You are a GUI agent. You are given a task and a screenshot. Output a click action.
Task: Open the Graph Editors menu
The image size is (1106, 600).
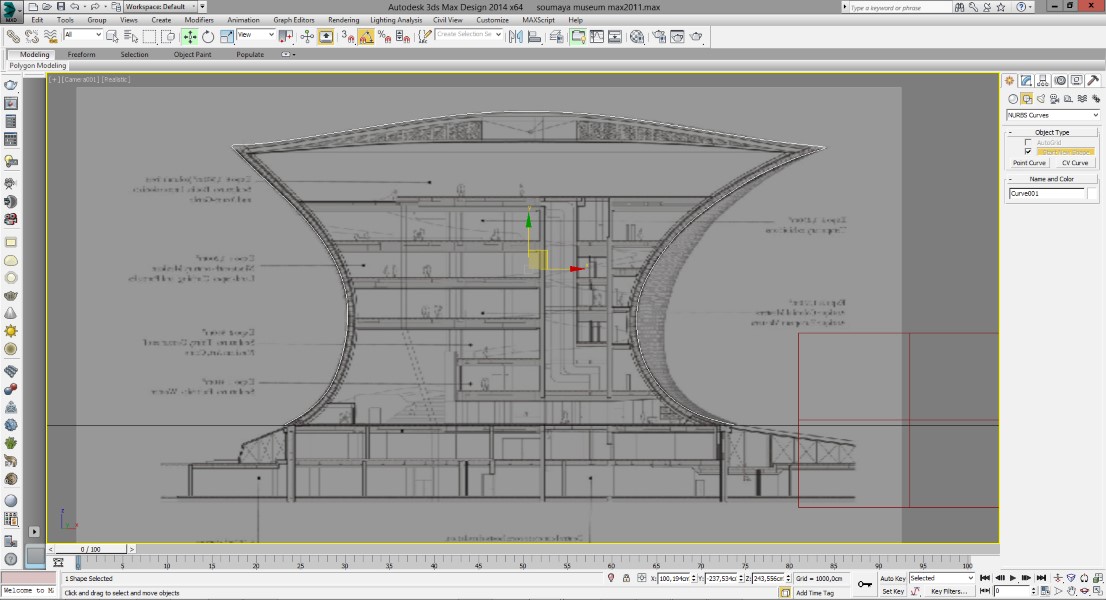click(x=293, y=20)
